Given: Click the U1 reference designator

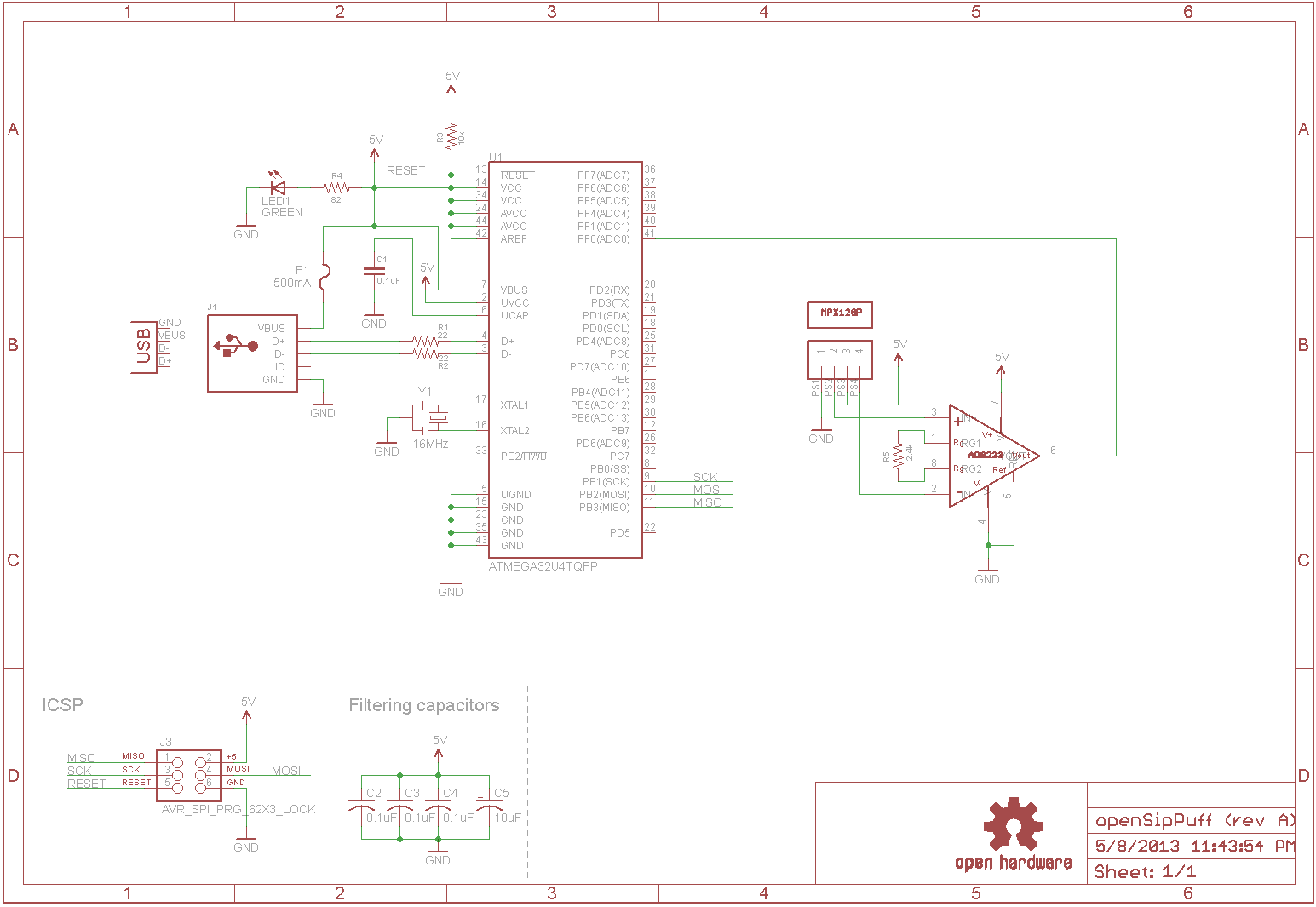Looking at the screenshot, I should (x=496, y=158).
